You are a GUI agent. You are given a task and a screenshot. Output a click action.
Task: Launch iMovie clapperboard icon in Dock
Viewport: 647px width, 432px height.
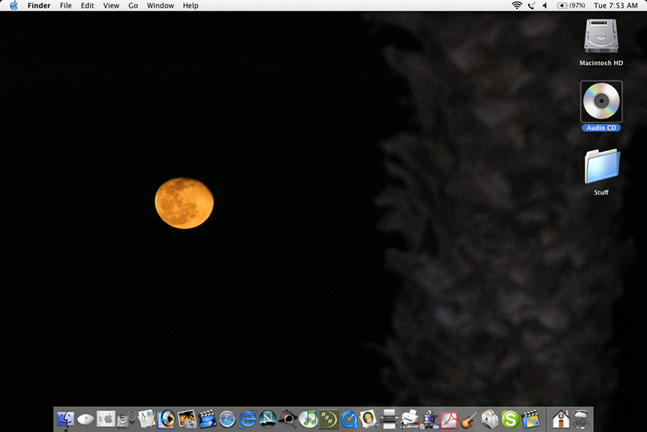[x=208, y=419]
